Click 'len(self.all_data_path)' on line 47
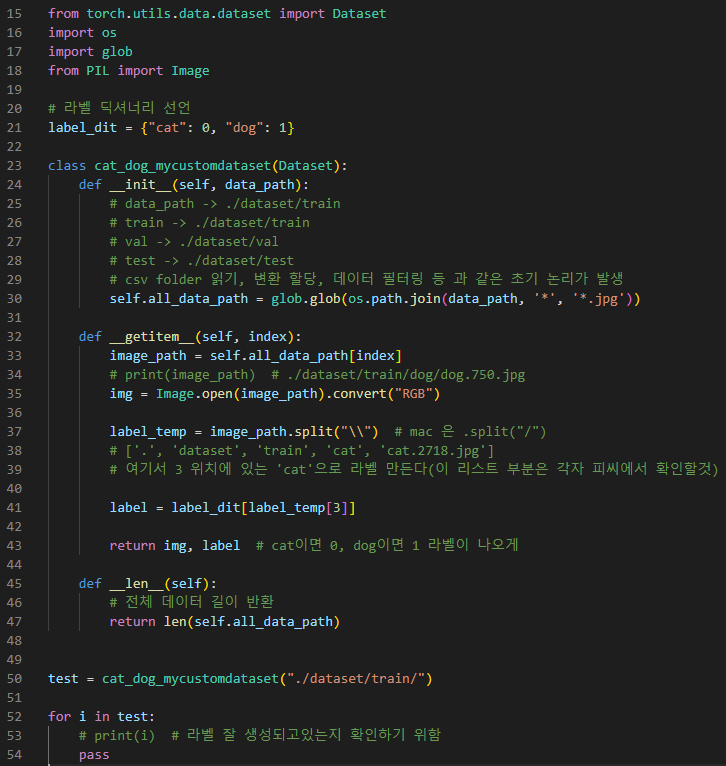Image resolution: width=726 pixels, height=766 pixels. [x=252, y=622]
